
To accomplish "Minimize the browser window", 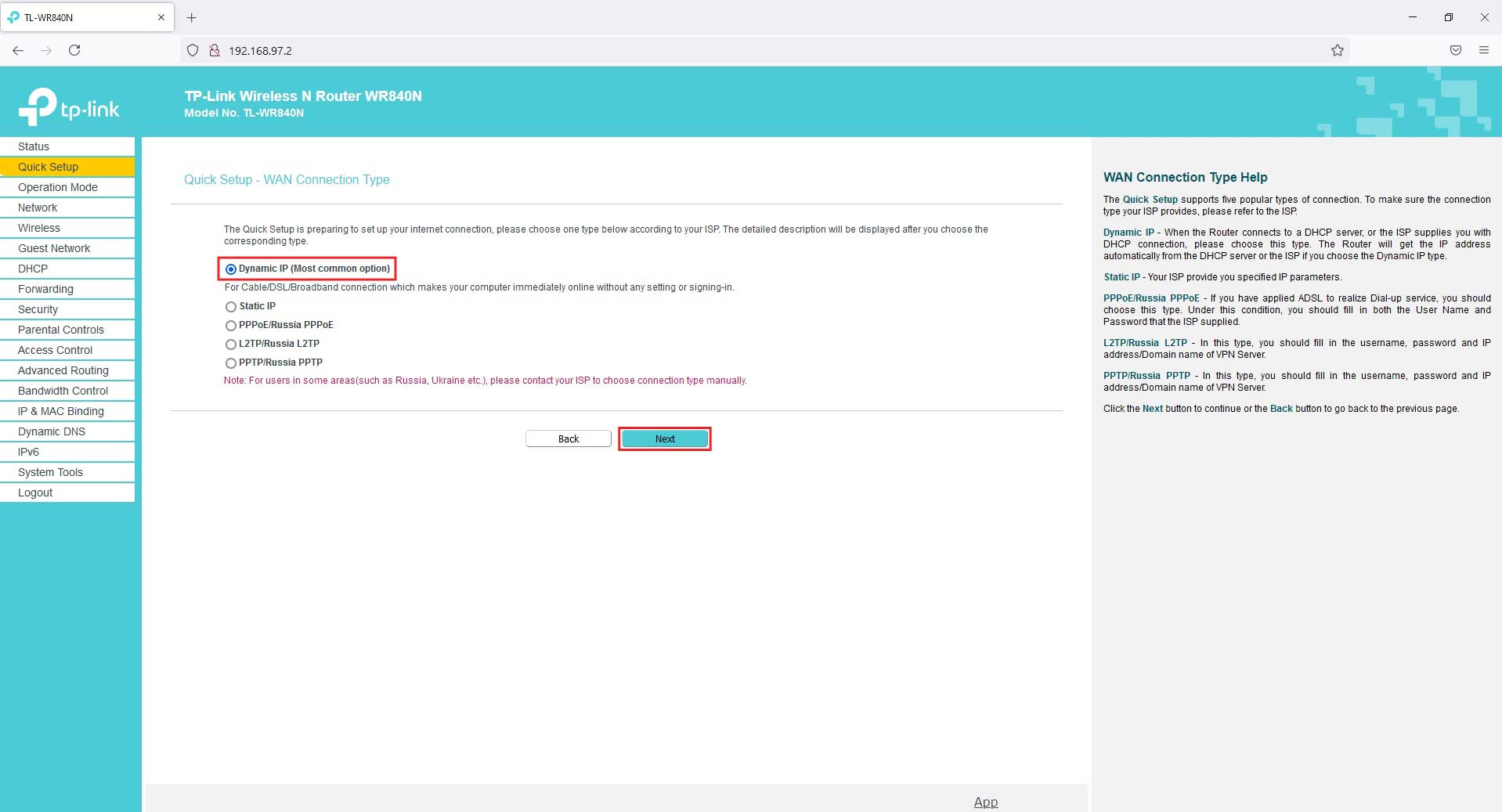I will [x=1413, y=17].
